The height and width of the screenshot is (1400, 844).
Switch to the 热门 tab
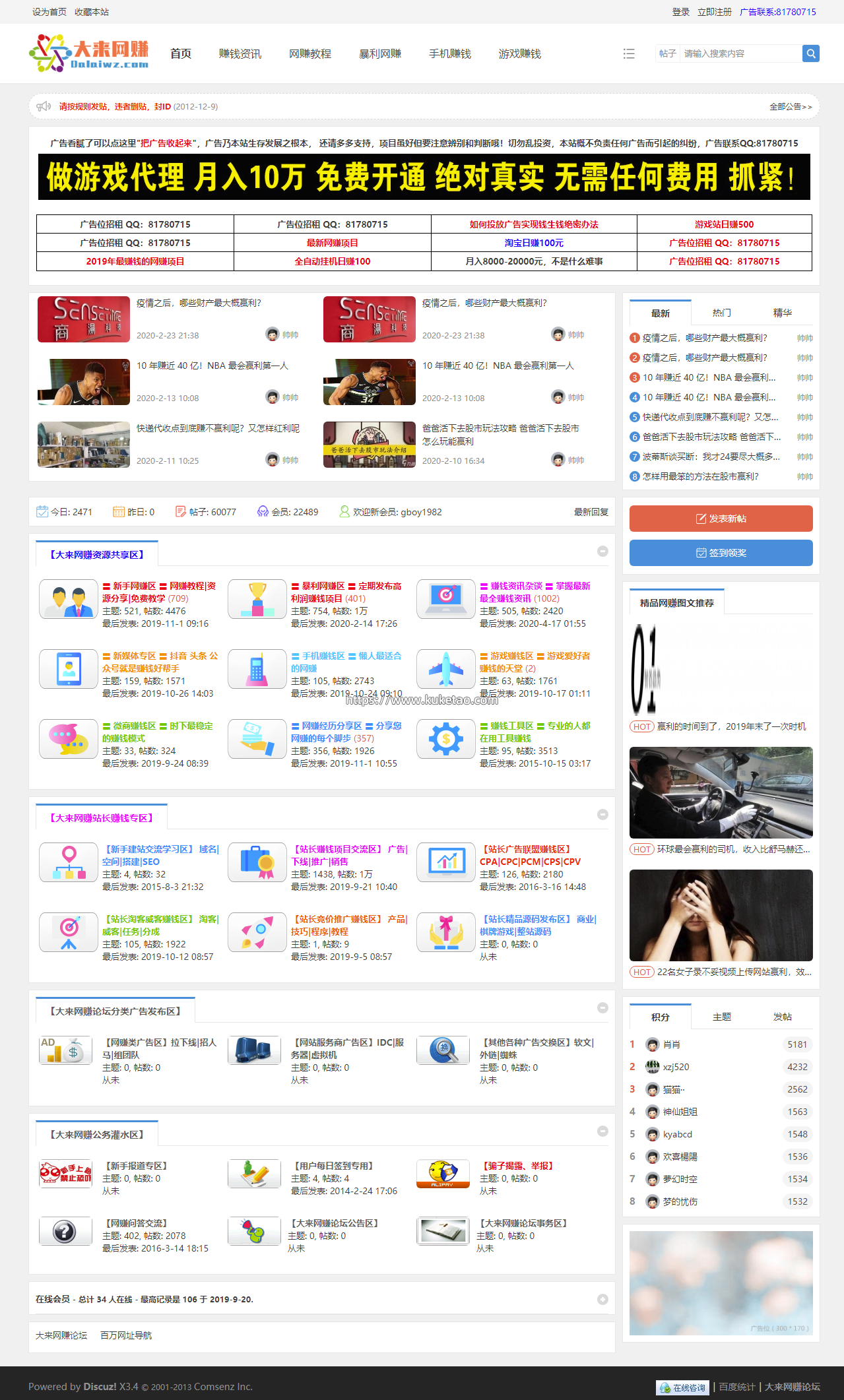722,313
